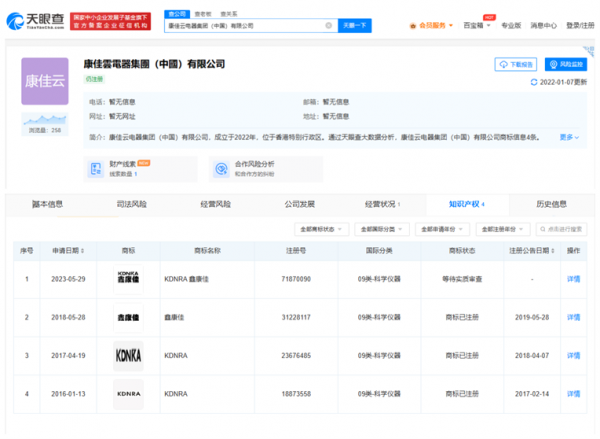Switch to 查关系 search tab
Image resolution: width=600 pixels, height=439 pixels.
pos(229,14)
